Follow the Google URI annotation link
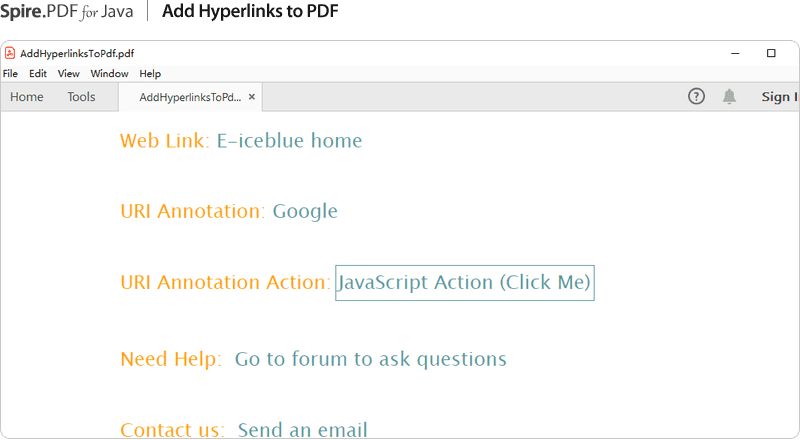Image resolution: width=800 pixels, height=440 pixels. tap(305, 211)
